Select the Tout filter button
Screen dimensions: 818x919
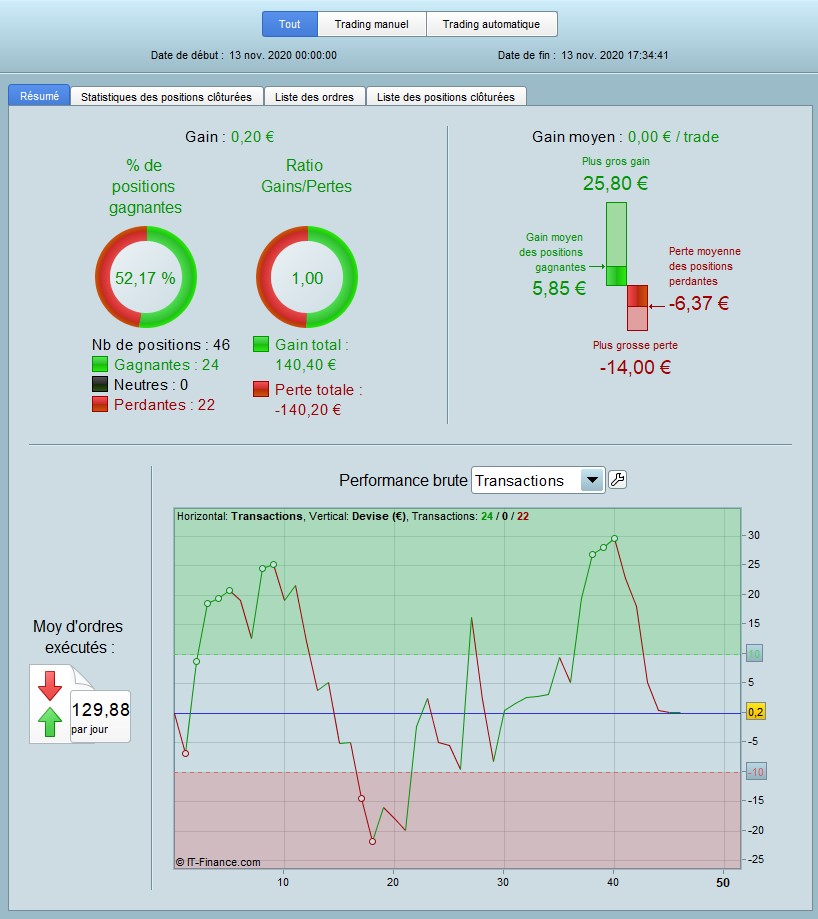point(289,24)
